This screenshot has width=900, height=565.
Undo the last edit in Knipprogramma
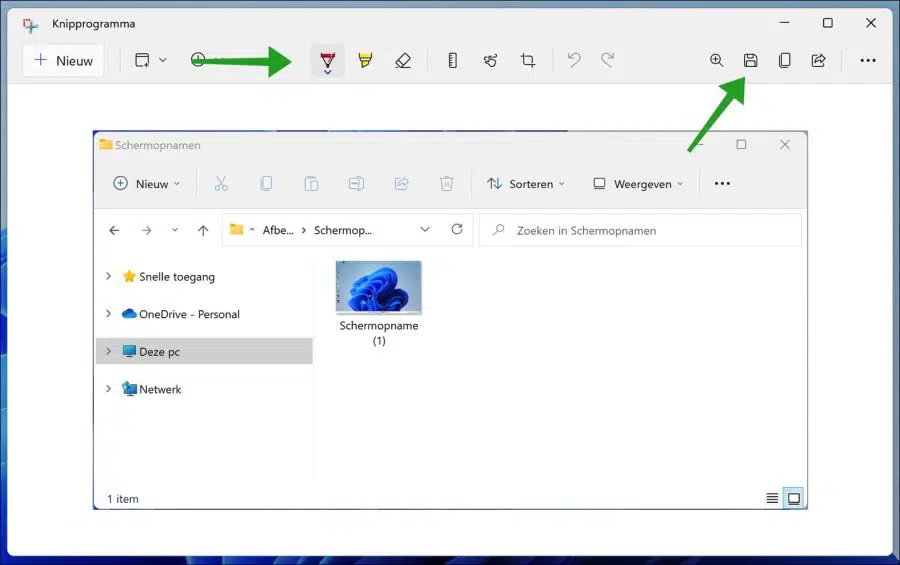573,60
